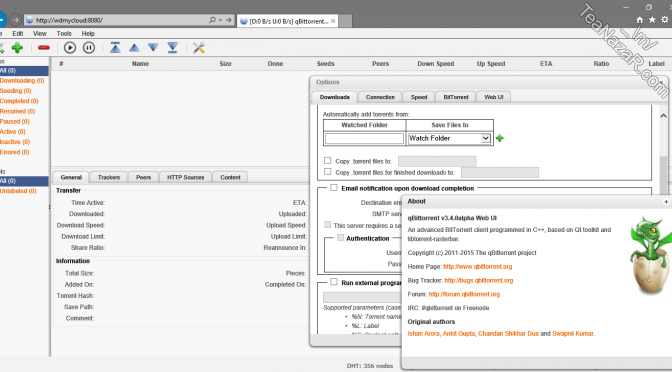Click the address bar search magnifier icon
672x372 pixels.
(x=212, y=20)
